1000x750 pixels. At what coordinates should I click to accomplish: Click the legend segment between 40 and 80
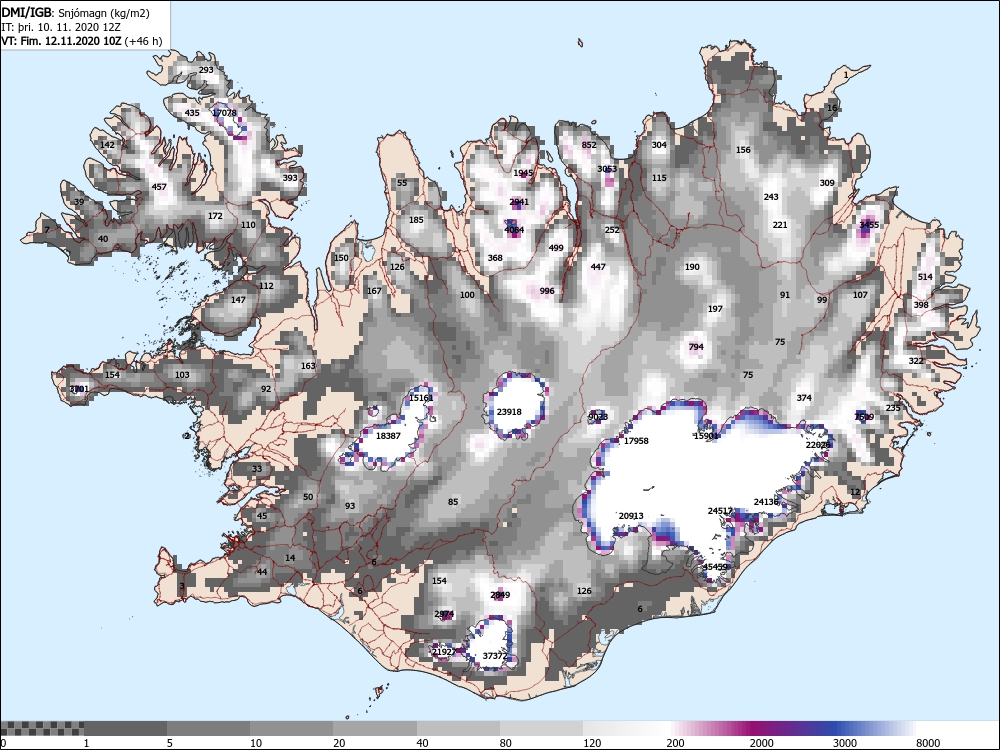point(459,728)
